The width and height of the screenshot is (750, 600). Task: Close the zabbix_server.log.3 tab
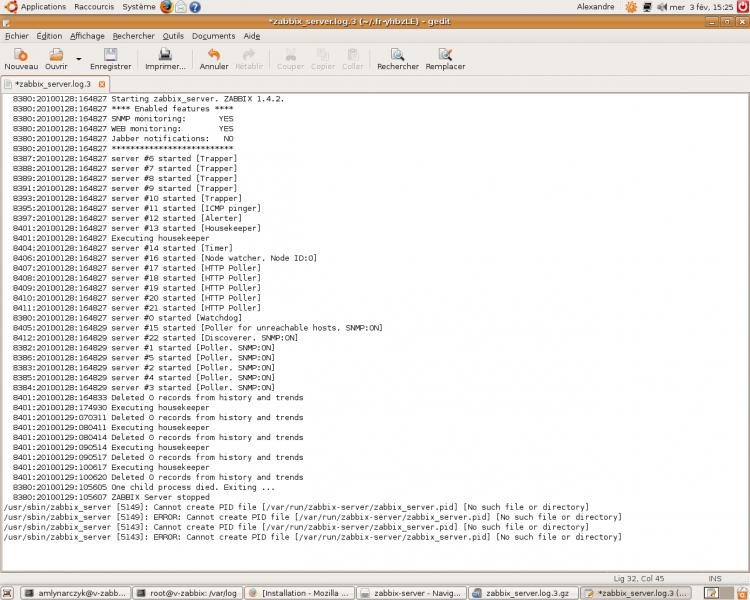tap(101, 84)
